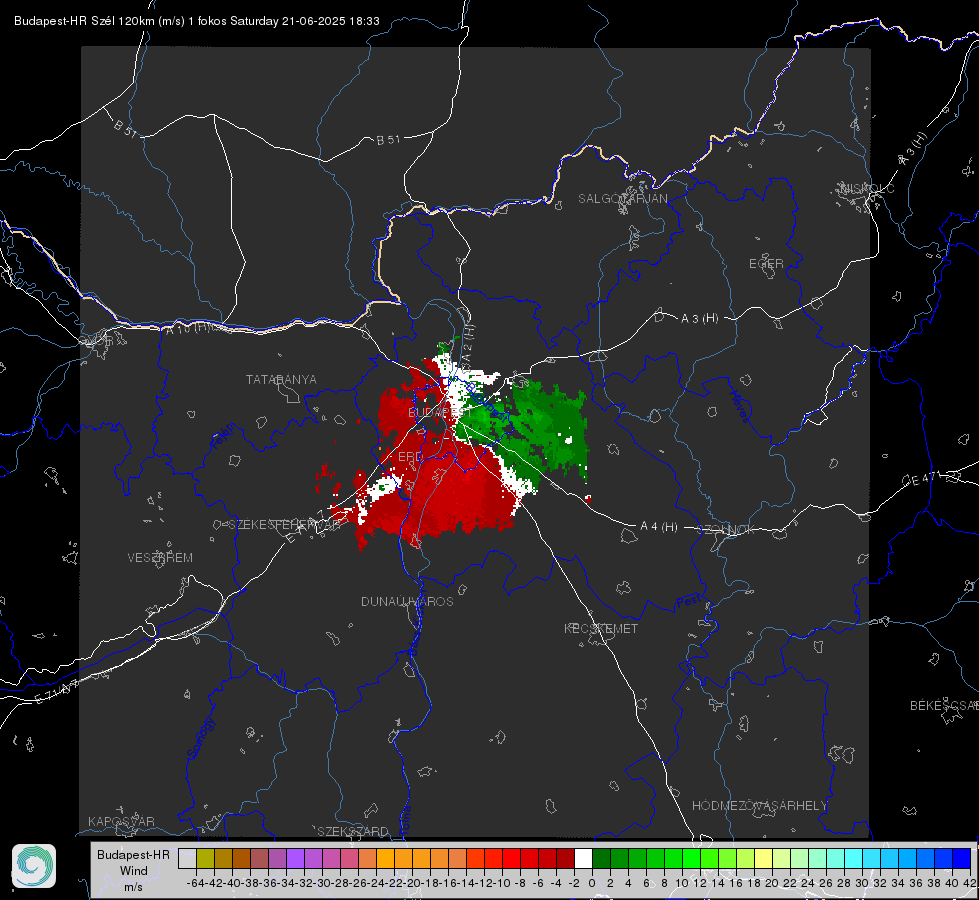Click the legend value label '20'
Screen dimensions: 979x900
(772, 883)
